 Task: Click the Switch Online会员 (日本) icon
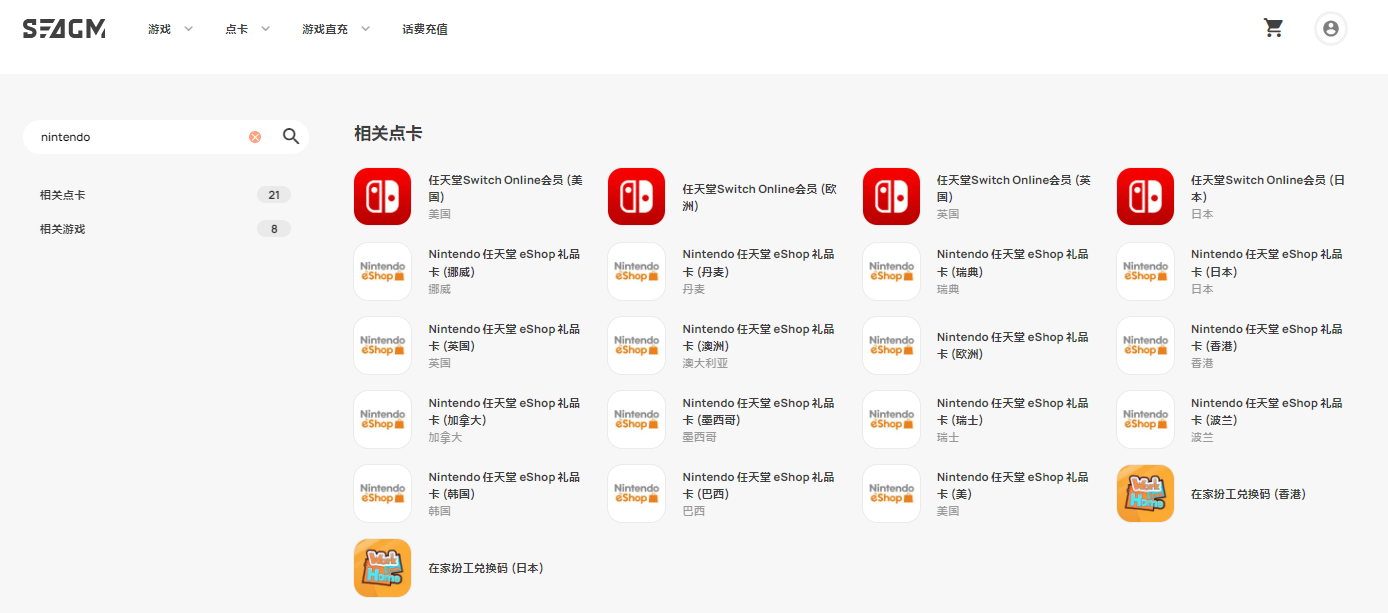(x=1145, y=197)
